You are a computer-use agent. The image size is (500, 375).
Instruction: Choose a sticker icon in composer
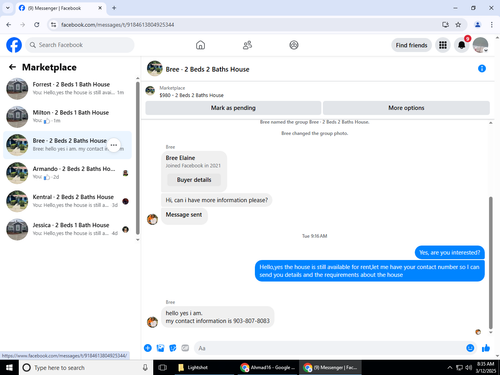point(173,348)
